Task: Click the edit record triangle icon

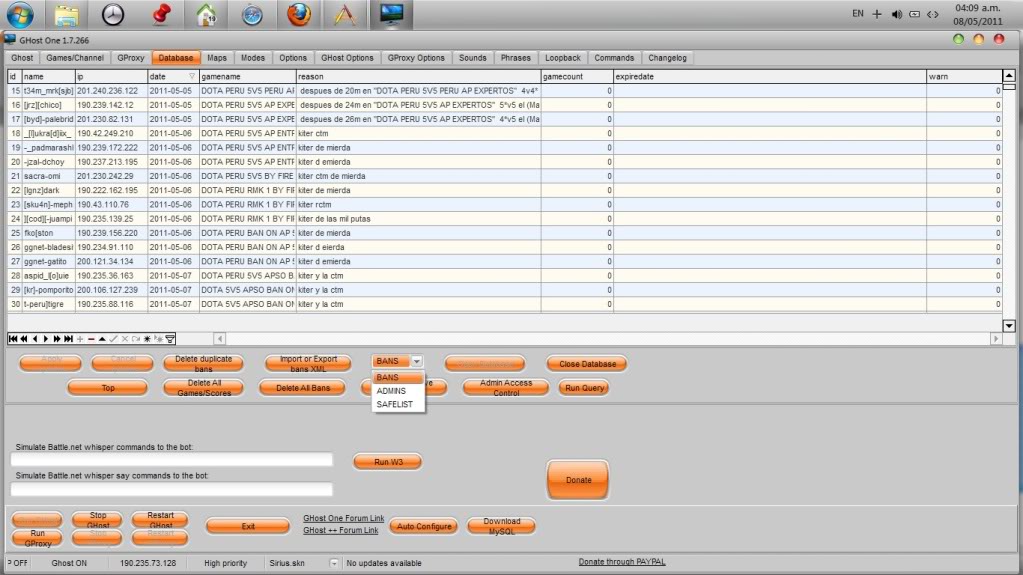Action: coord(102,339)
